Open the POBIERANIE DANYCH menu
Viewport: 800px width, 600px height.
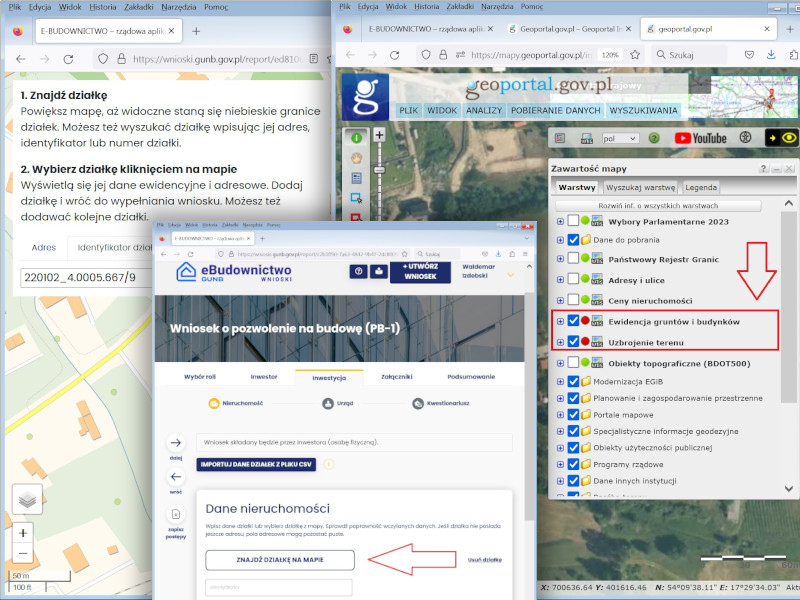pos(556,110)
